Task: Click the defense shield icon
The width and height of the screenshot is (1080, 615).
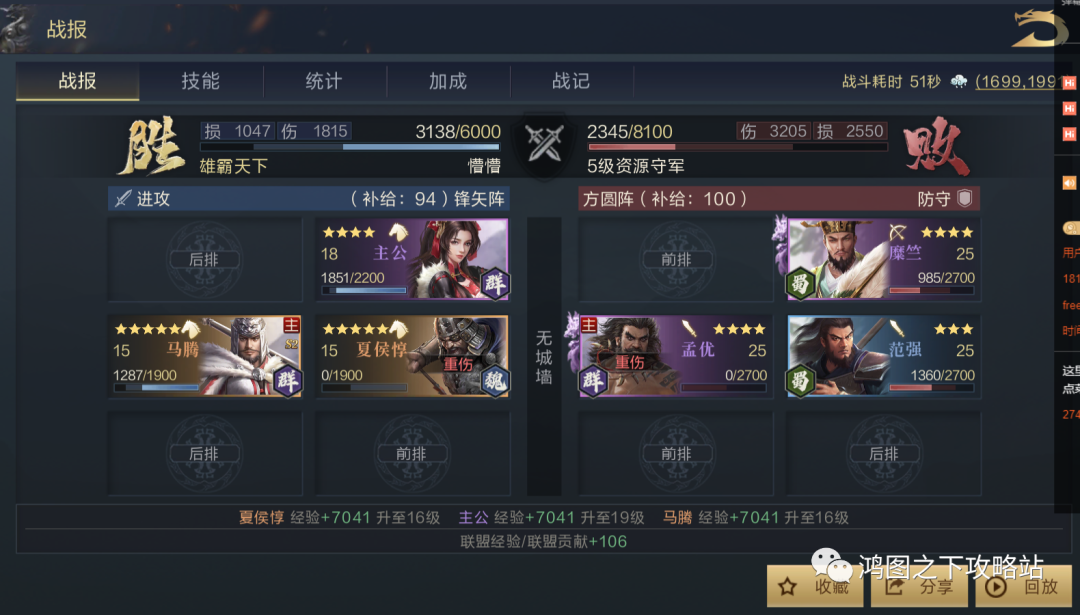Action: point(965,198)
